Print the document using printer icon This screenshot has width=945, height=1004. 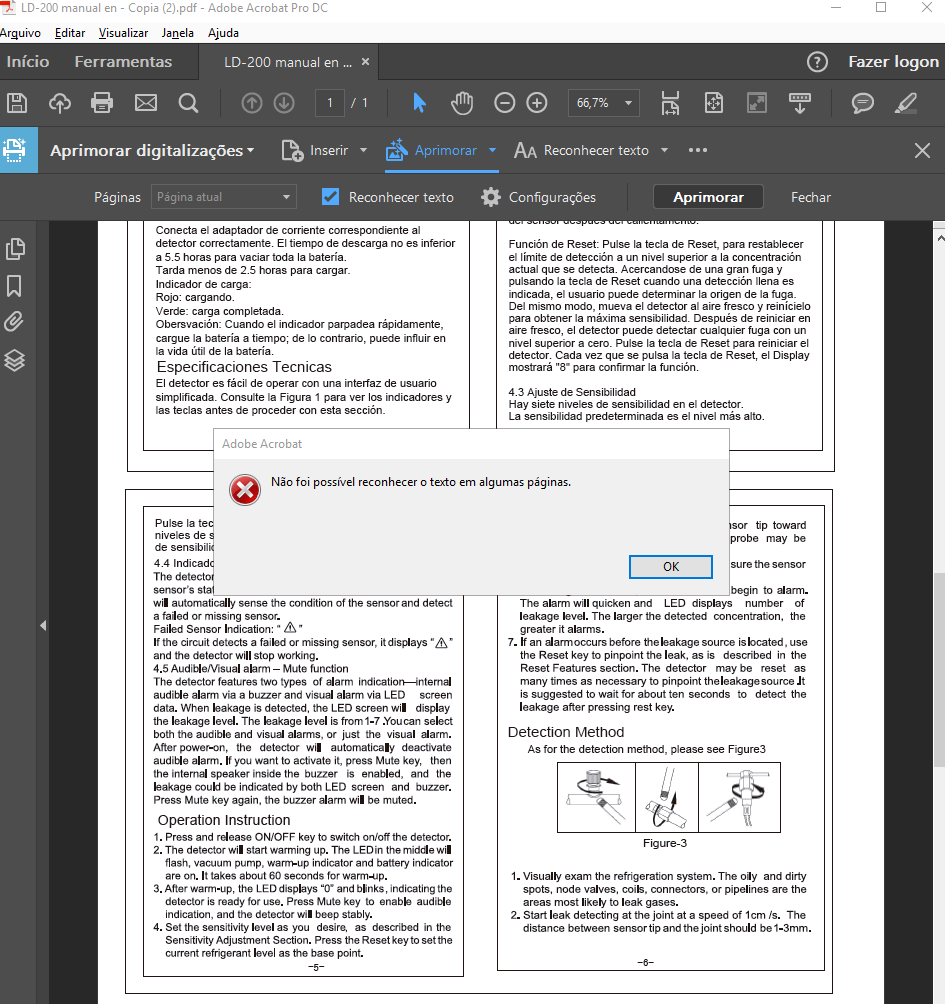click(102, 103)
